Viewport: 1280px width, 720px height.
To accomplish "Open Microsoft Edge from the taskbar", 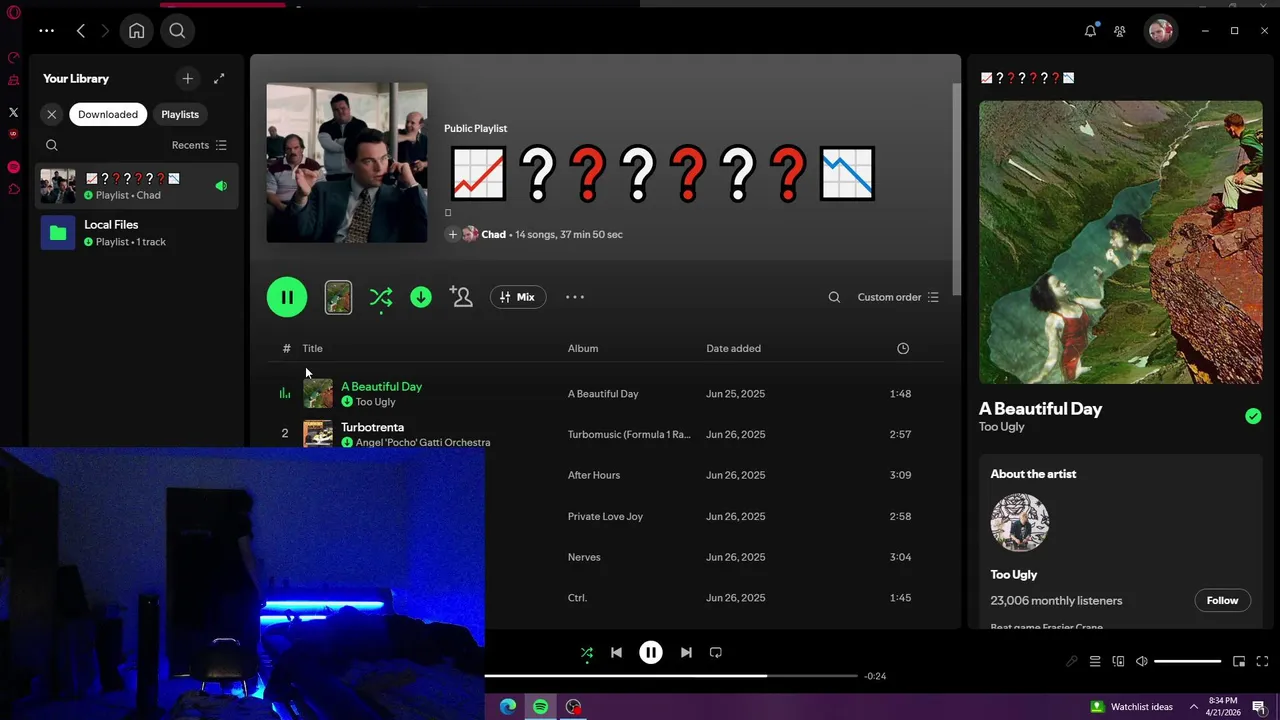I will tap(508, 707).
